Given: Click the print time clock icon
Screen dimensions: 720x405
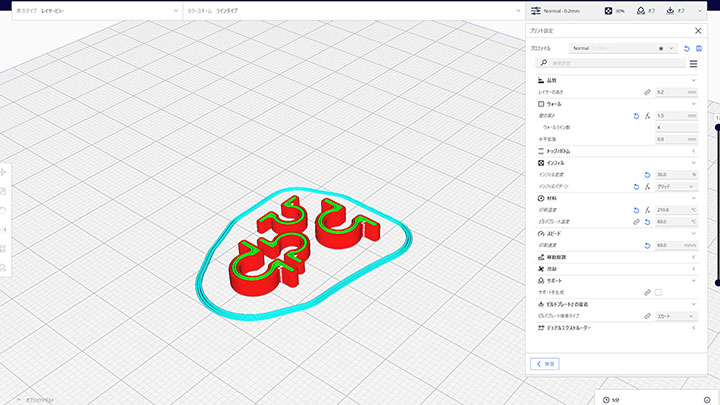Looking at the screenshot, I should click(x=606, y=400).
